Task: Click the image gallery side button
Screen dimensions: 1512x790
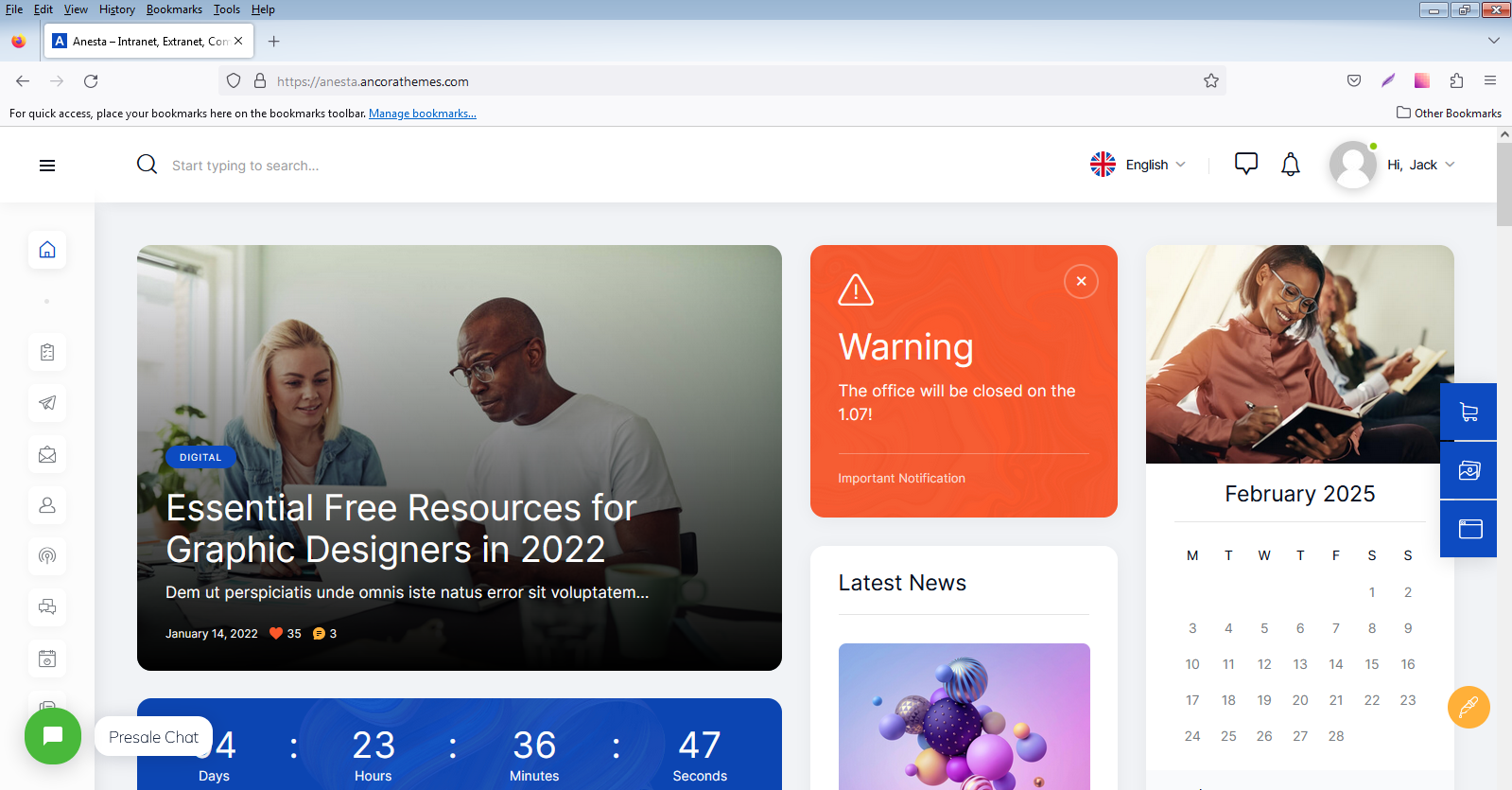Action: (1469, 470)
